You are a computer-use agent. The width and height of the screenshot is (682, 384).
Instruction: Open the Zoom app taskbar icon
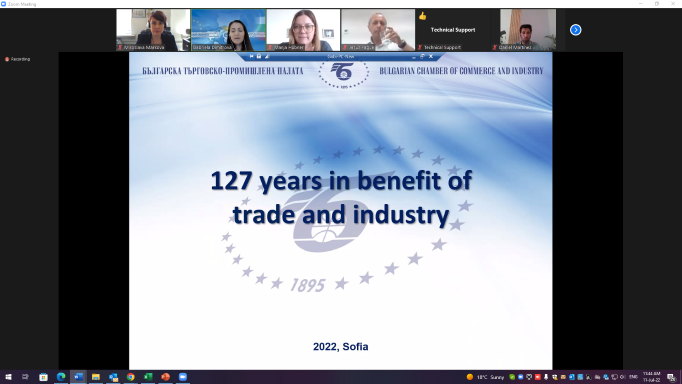(183, 377)
